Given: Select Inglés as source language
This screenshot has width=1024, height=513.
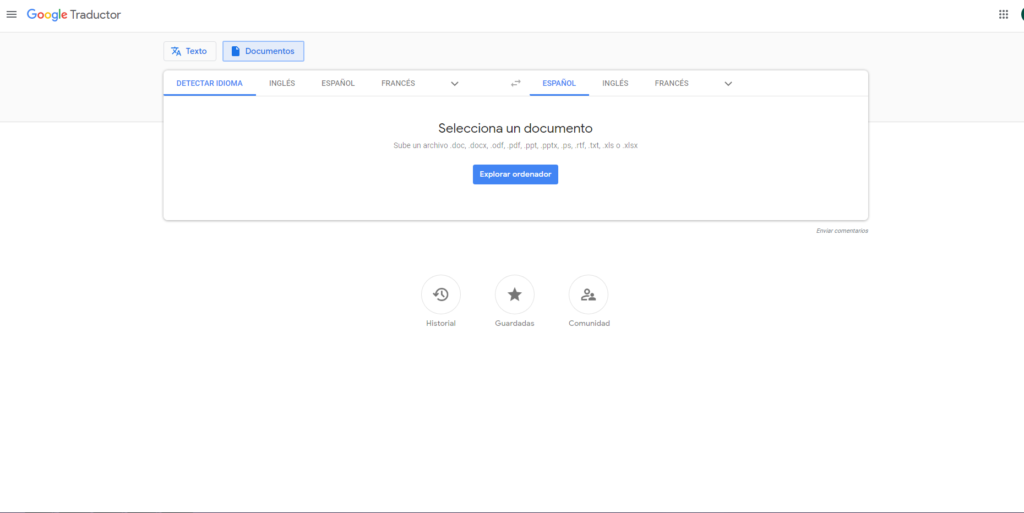Looking at the screenshot, I should click(282, 83).
